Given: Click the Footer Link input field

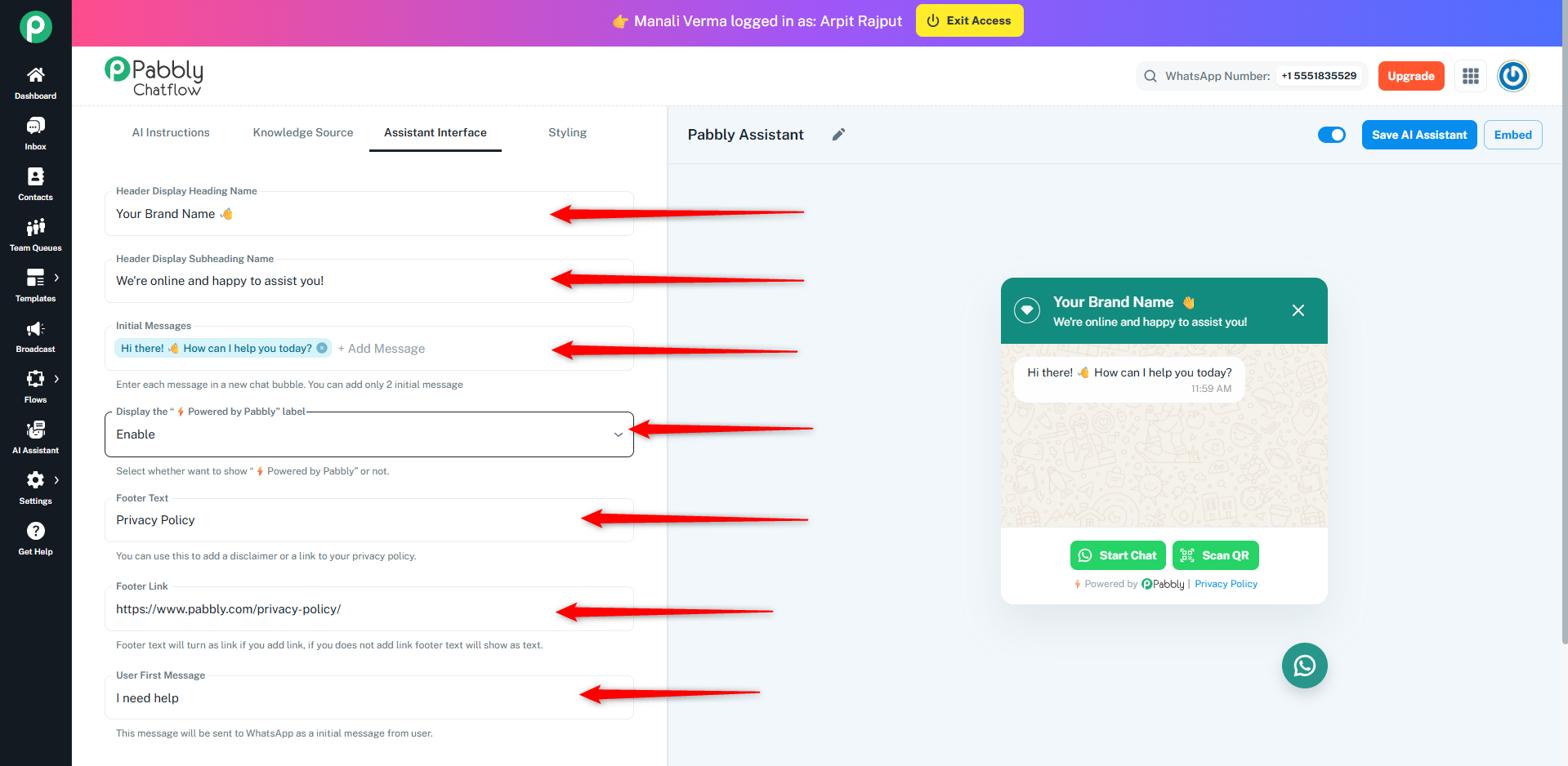Looking at the screenshot, I should coord(369,609).
